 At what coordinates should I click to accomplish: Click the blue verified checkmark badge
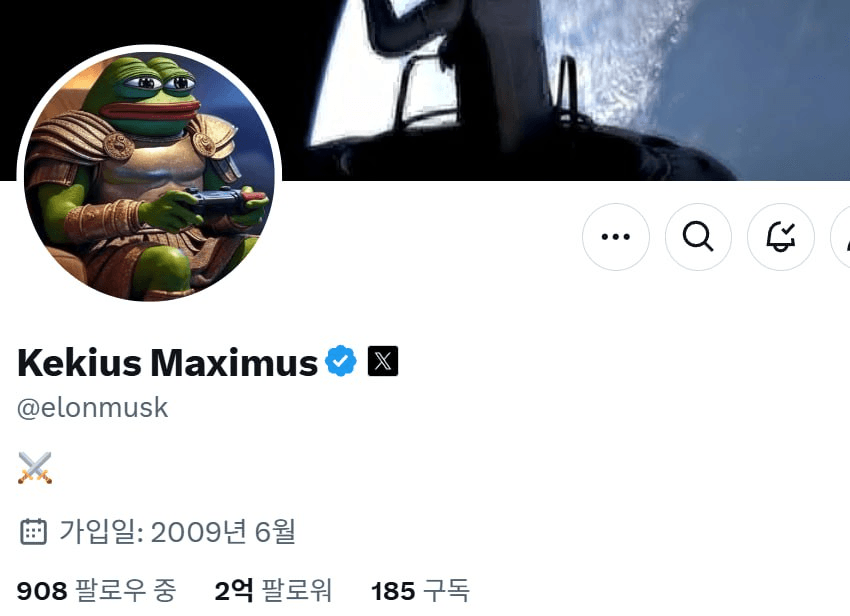341,361
